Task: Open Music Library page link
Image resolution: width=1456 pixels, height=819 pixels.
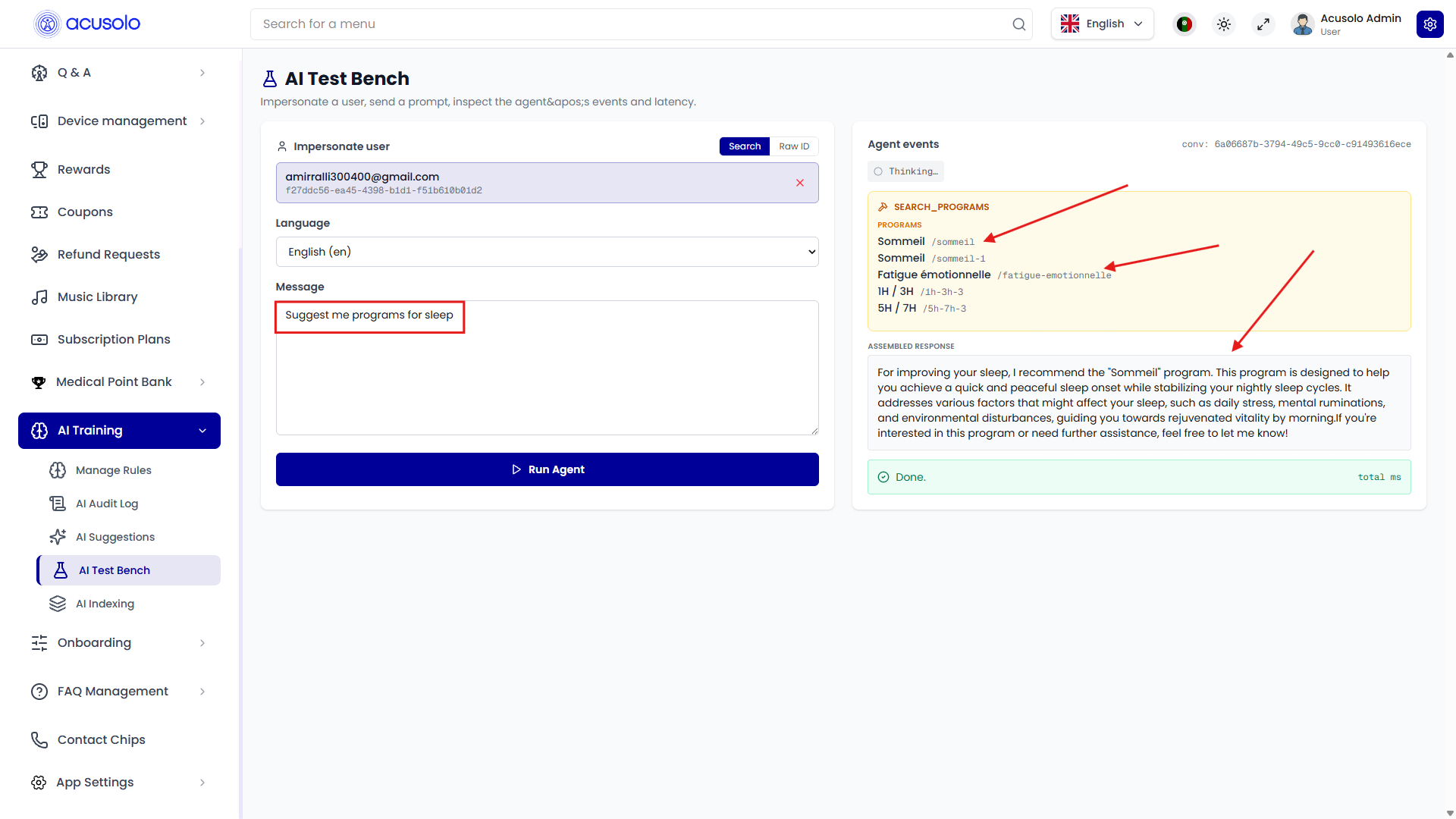Action: (119, 297)
